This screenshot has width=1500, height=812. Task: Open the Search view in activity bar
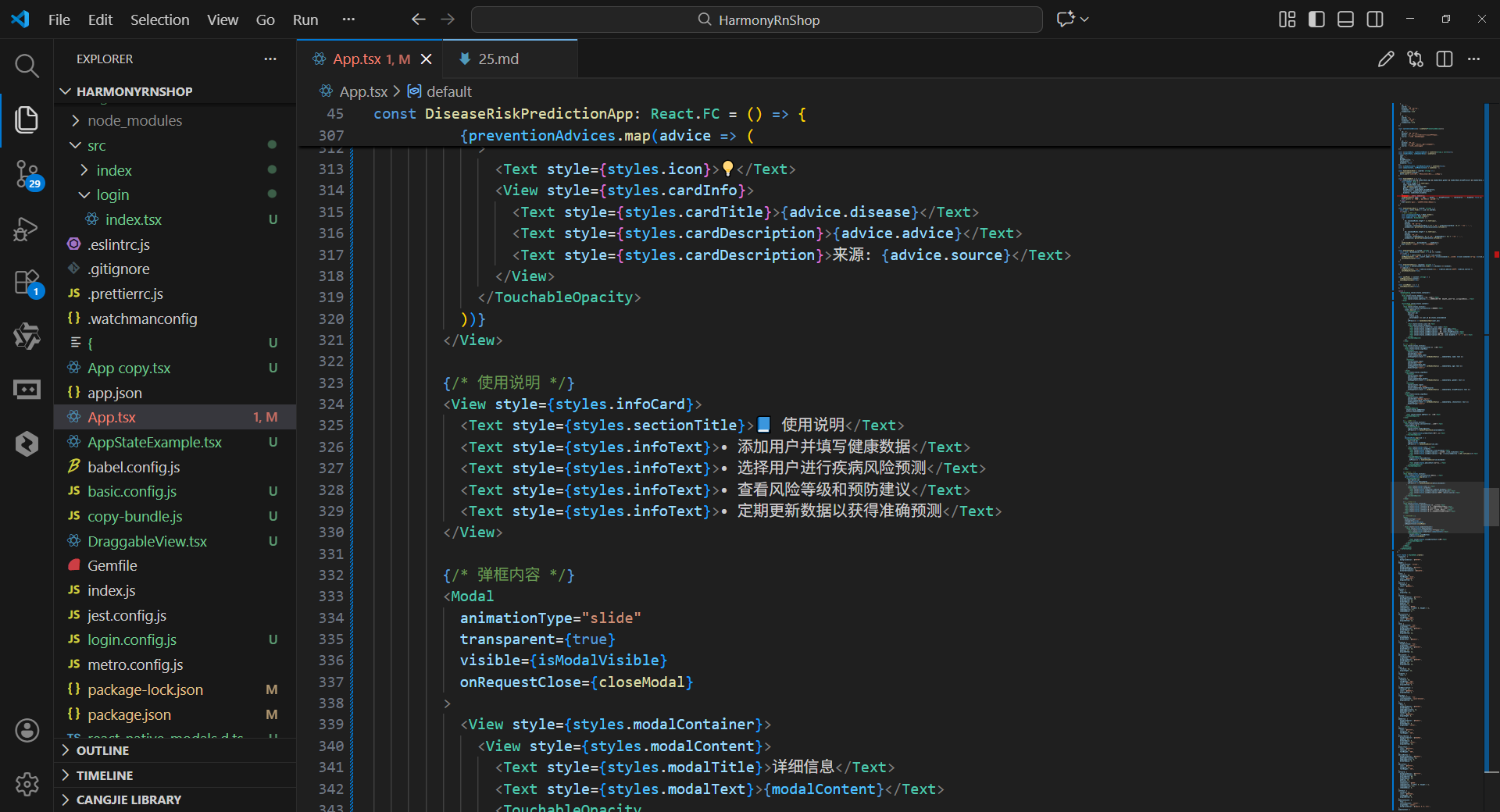pos(27,66)
